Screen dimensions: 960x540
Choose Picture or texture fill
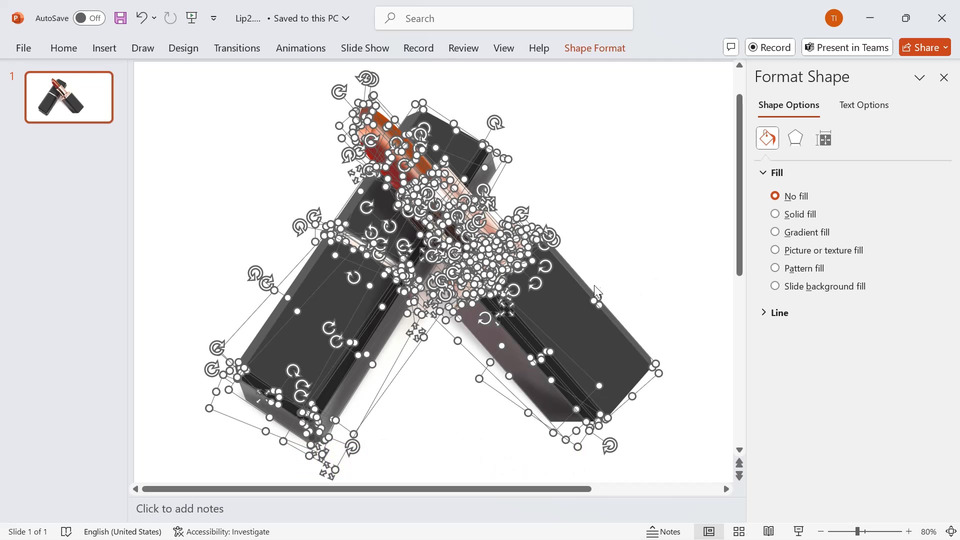pyautogui.click(x=775, y=250)
